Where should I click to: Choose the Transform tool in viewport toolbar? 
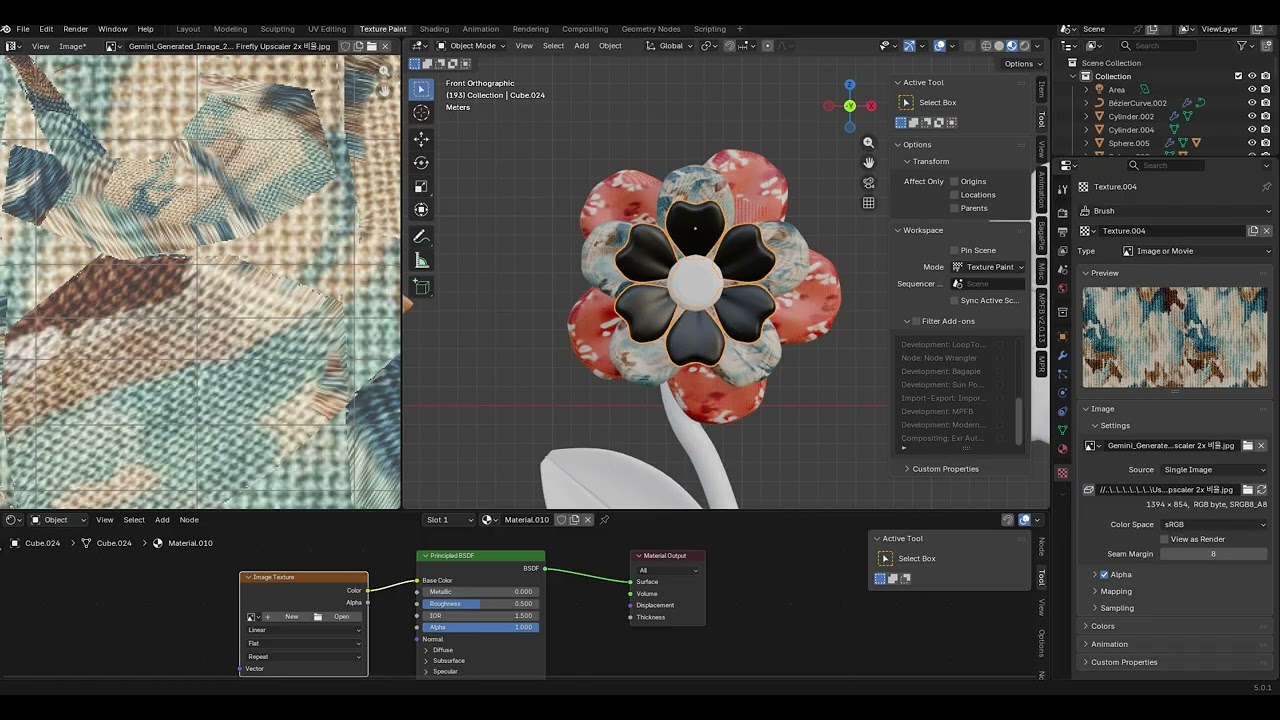(x=421, y=210)
